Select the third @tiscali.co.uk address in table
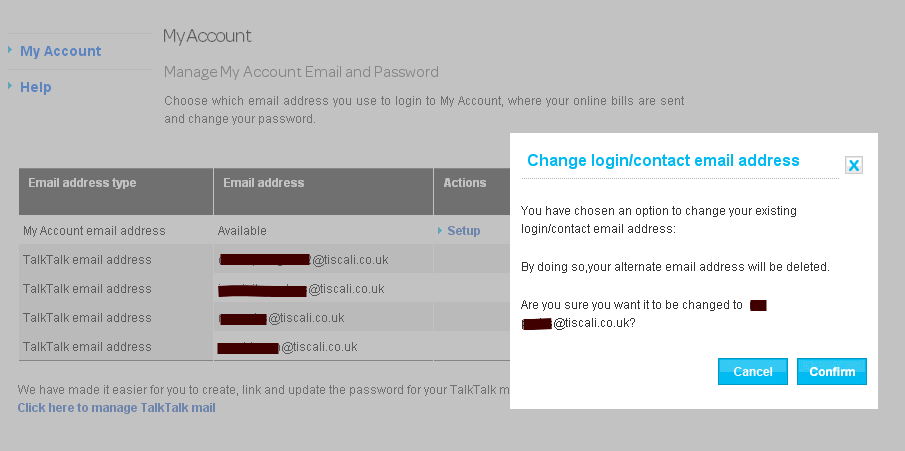 click(x=282, y=318)
